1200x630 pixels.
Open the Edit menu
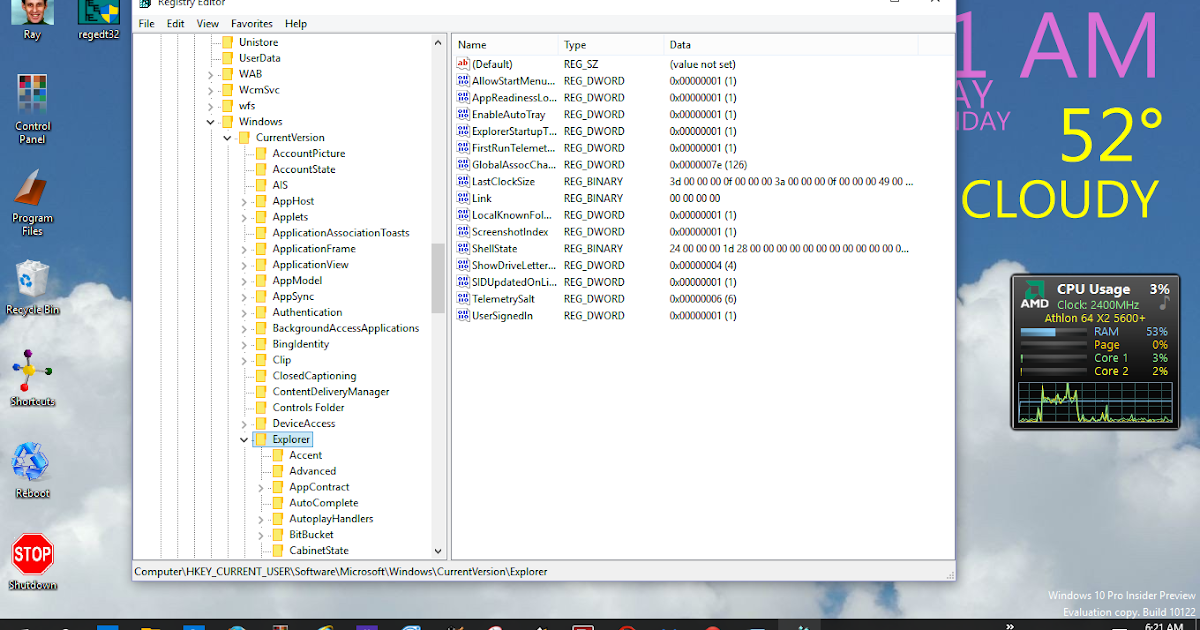click(176, 23)
